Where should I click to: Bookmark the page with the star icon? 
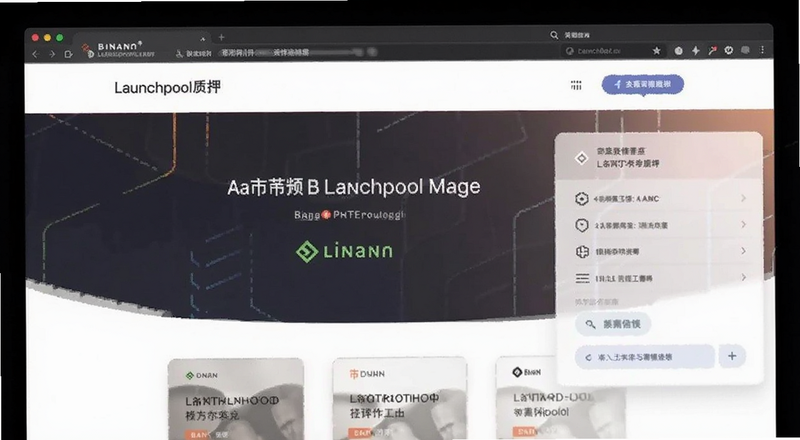657,51
